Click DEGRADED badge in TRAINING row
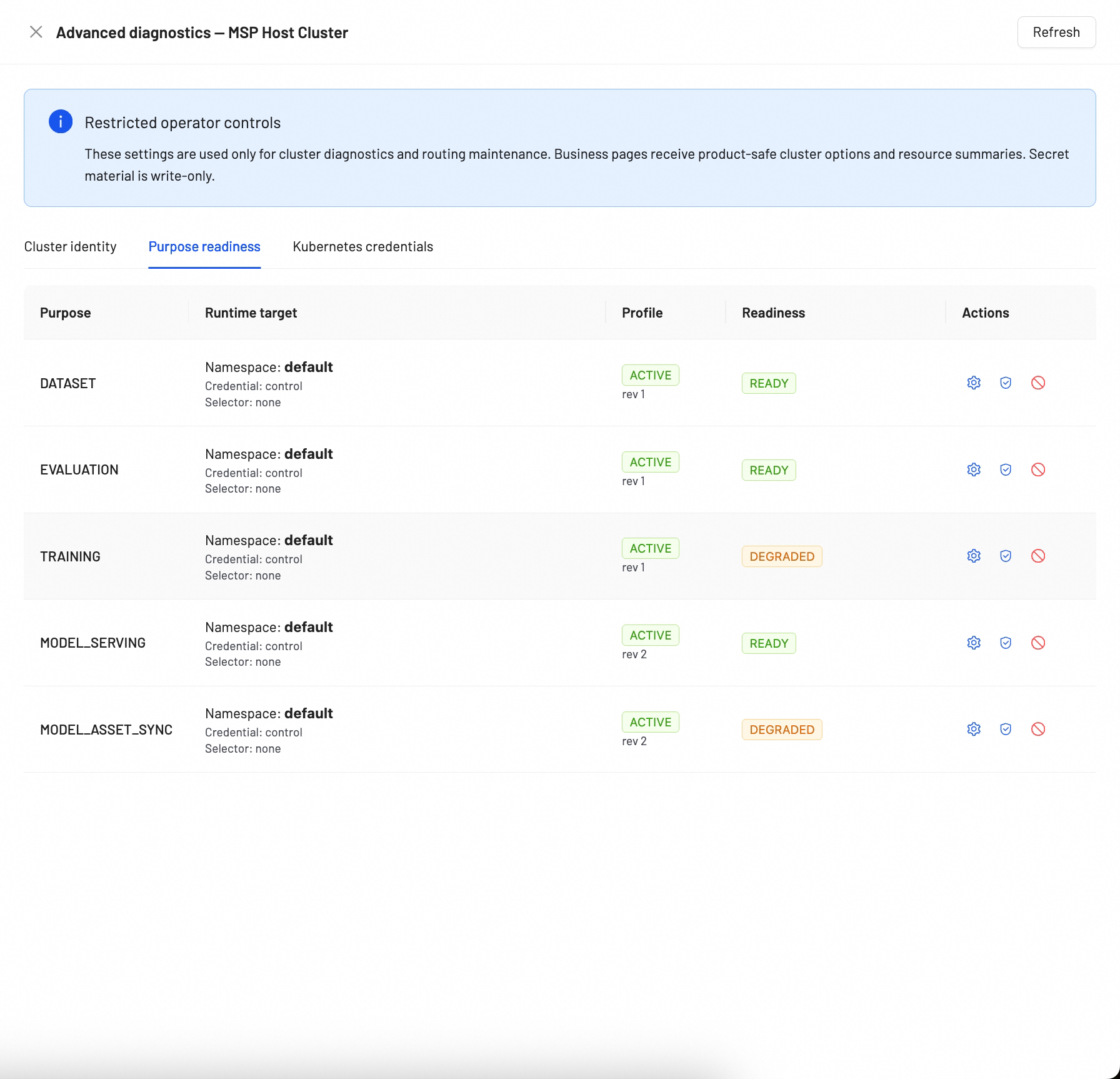This screenshot has width=1120, height=1079. (782, 556)
